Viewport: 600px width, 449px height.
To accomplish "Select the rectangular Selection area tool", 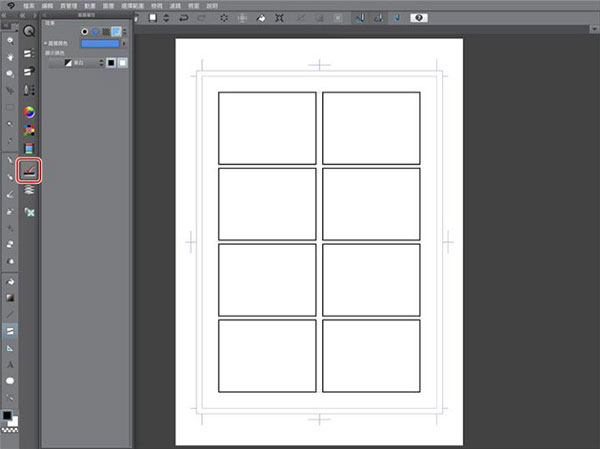I will tap(10, 107).
